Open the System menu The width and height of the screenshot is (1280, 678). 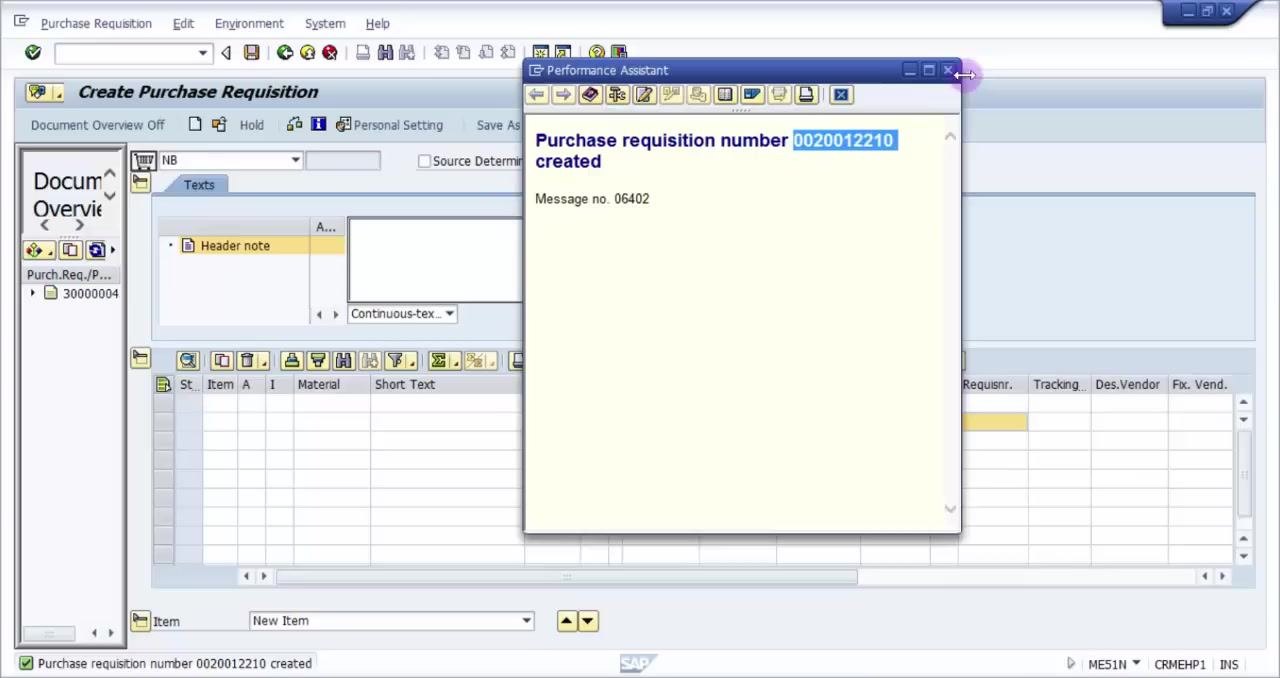pos(325,23)
